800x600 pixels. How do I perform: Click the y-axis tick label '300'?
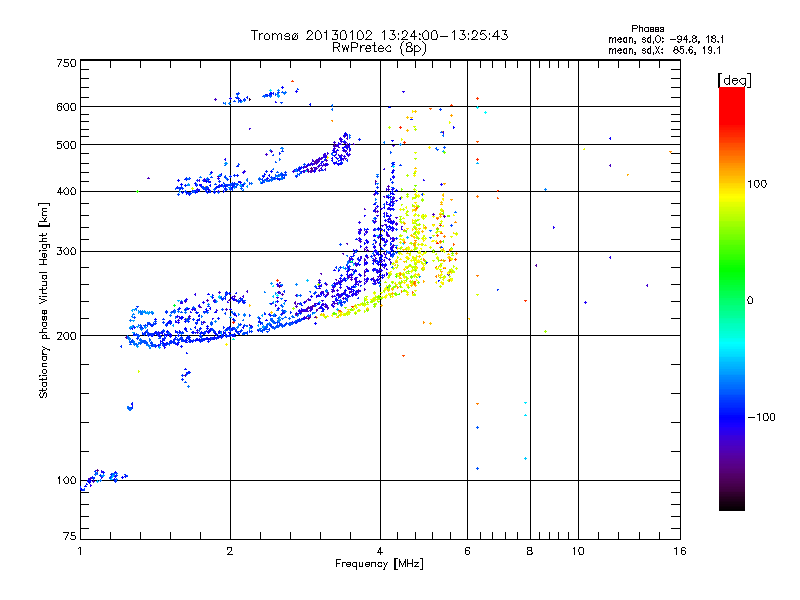[66, 252]
